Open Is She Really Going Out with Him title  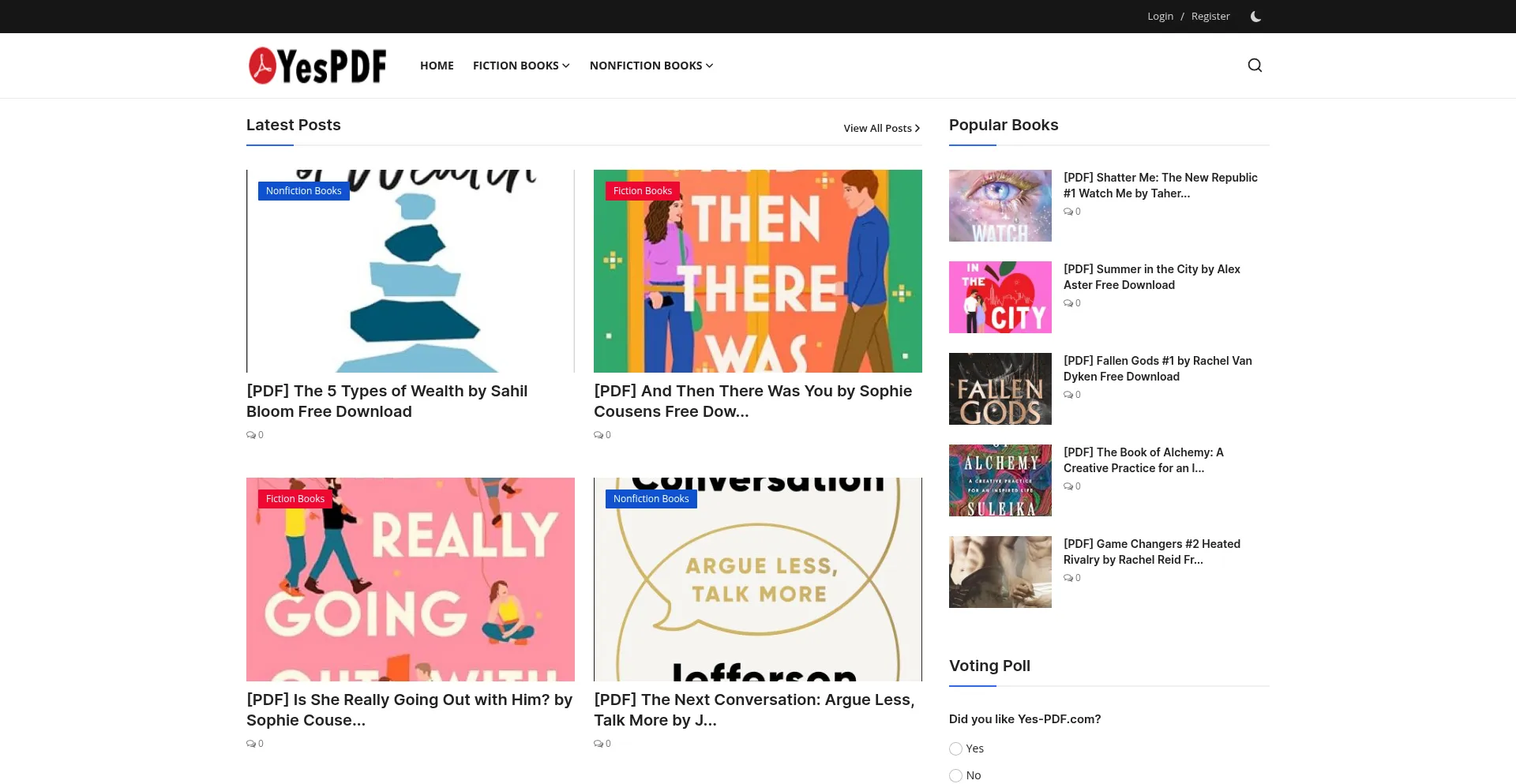tap(409, 710)
